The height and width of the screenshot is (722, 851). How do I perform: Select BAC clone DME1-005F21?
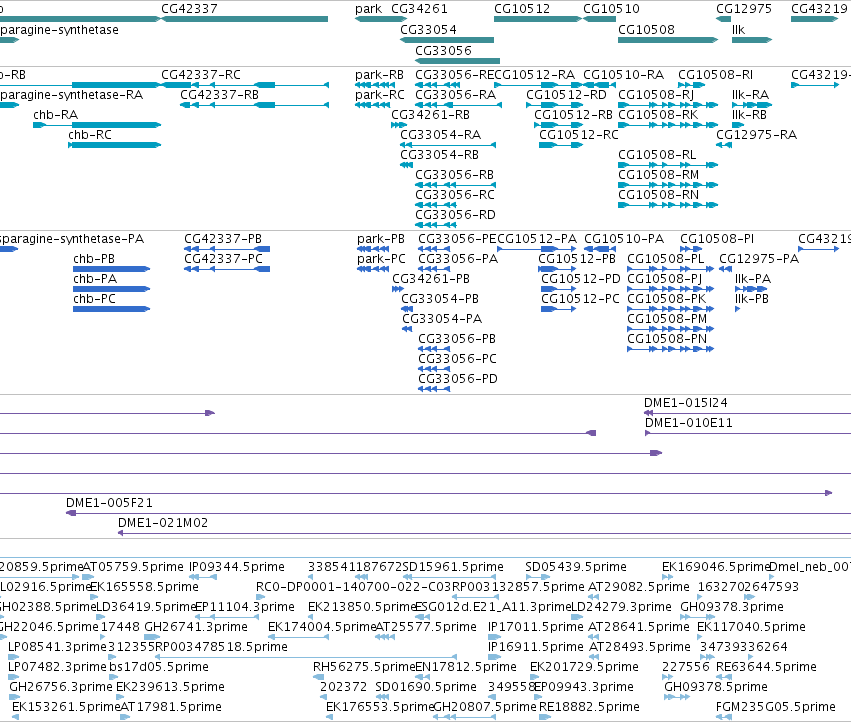pos(109,503)
